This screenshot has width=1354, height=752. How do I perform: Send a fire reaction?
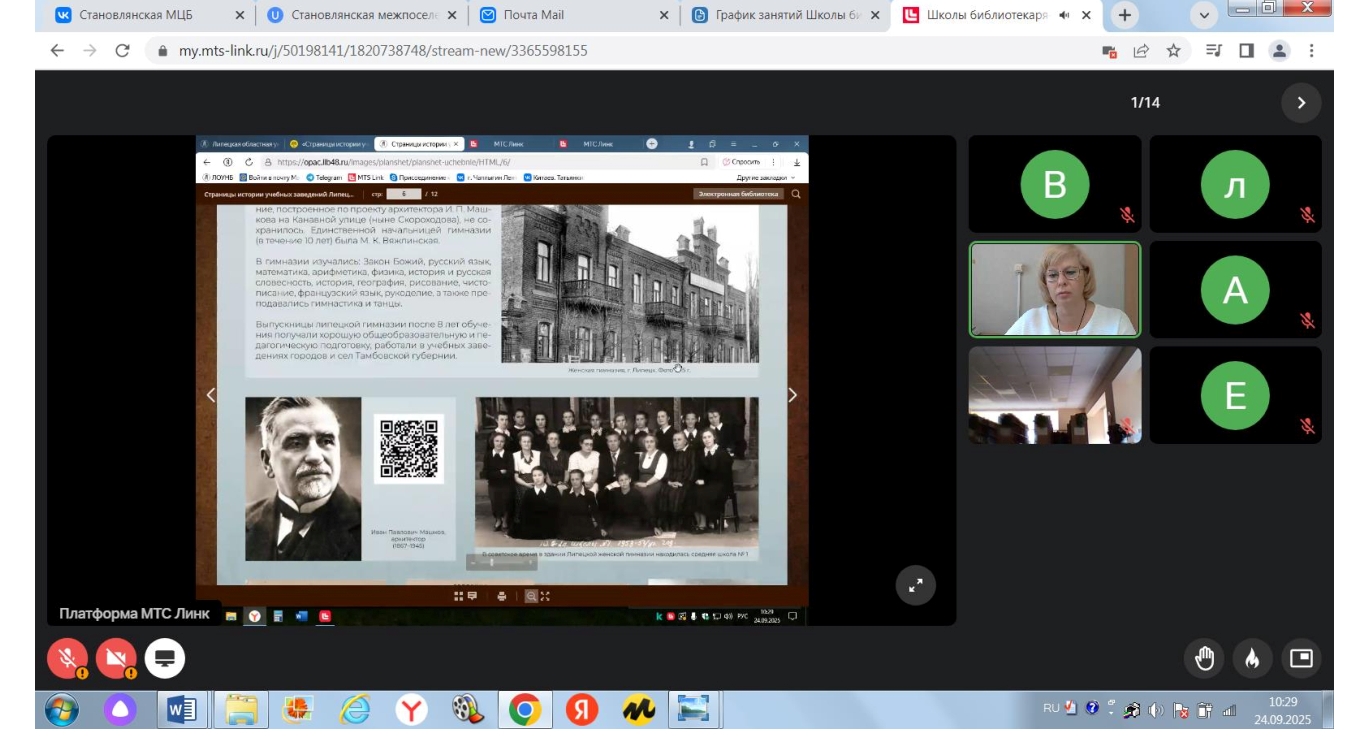(x=1252, y=658)
